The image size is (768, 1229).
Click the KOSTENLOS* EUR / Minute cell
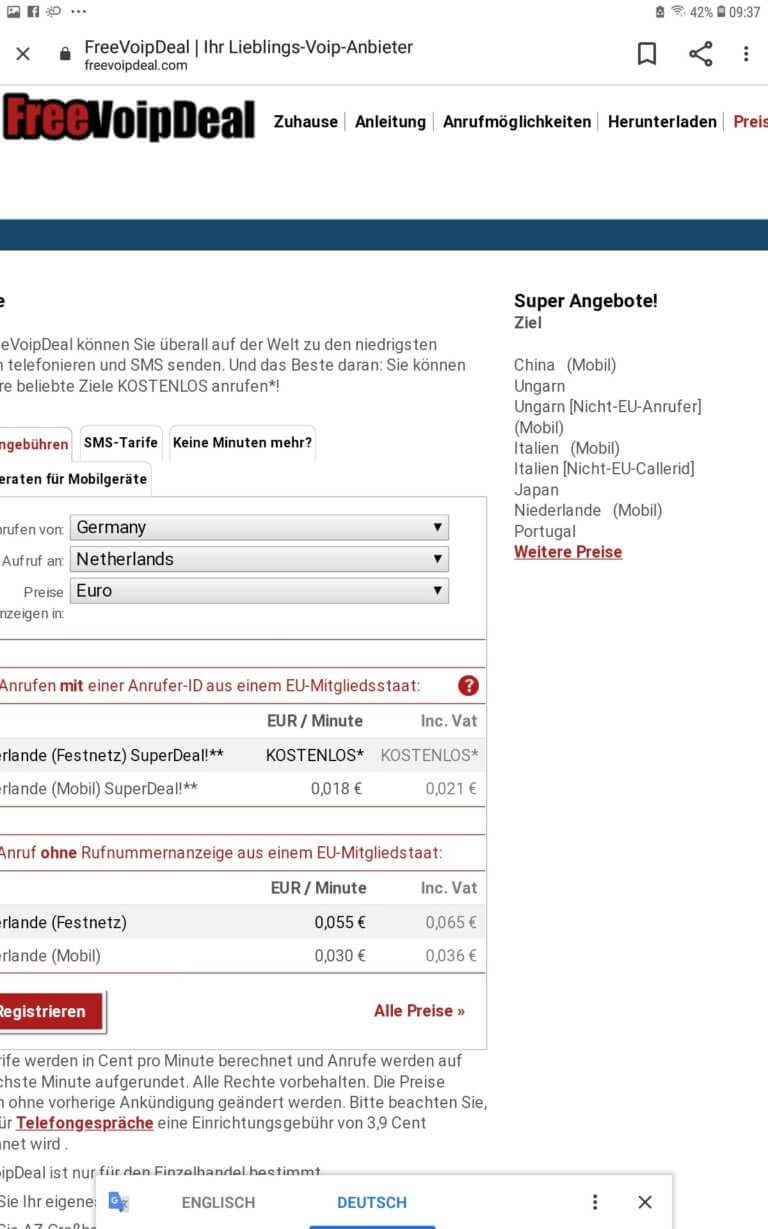314,755
